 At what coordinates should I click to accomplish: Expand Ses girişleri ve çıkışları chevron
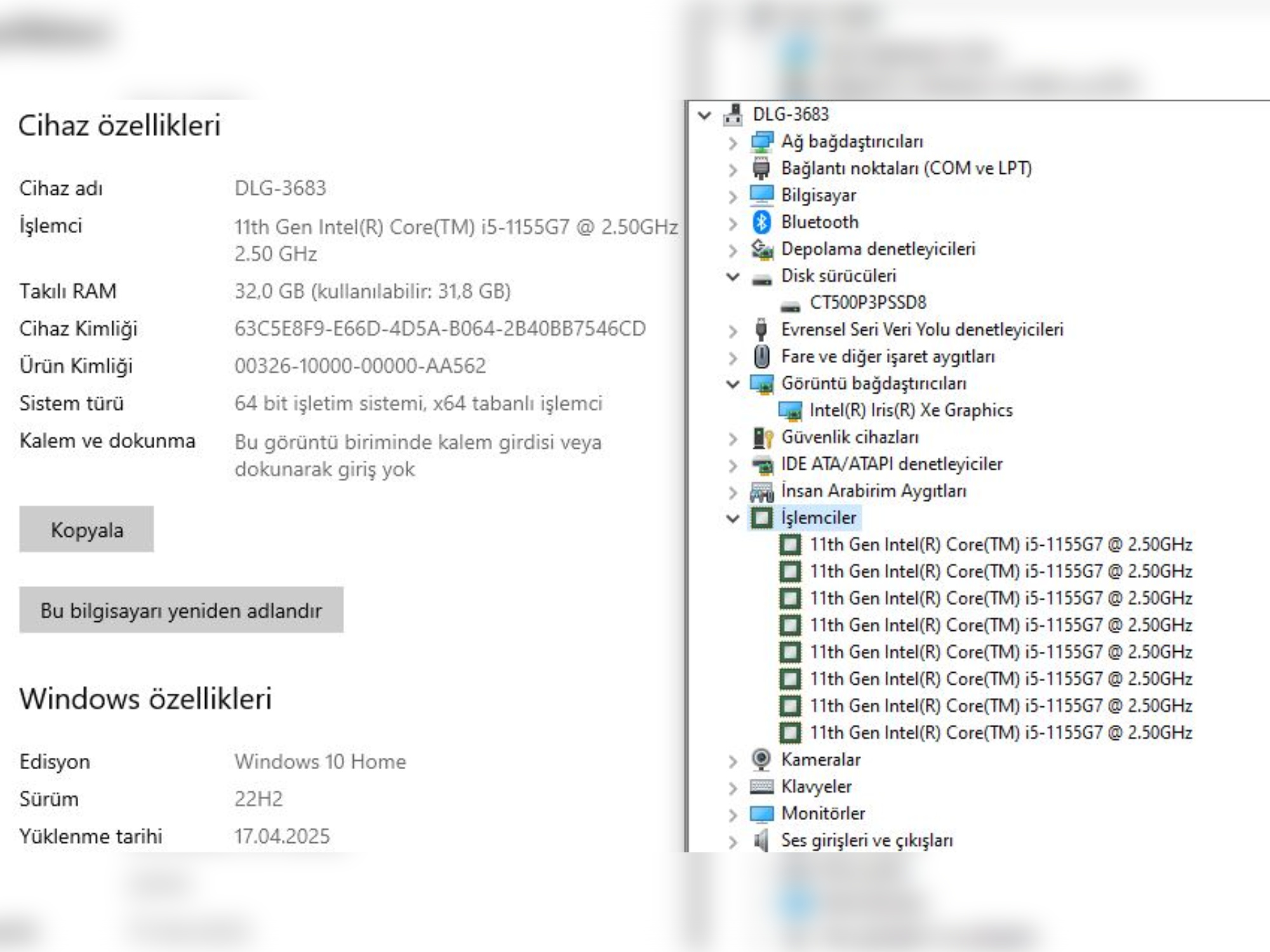pyautogui.click(x=733, y=842)
